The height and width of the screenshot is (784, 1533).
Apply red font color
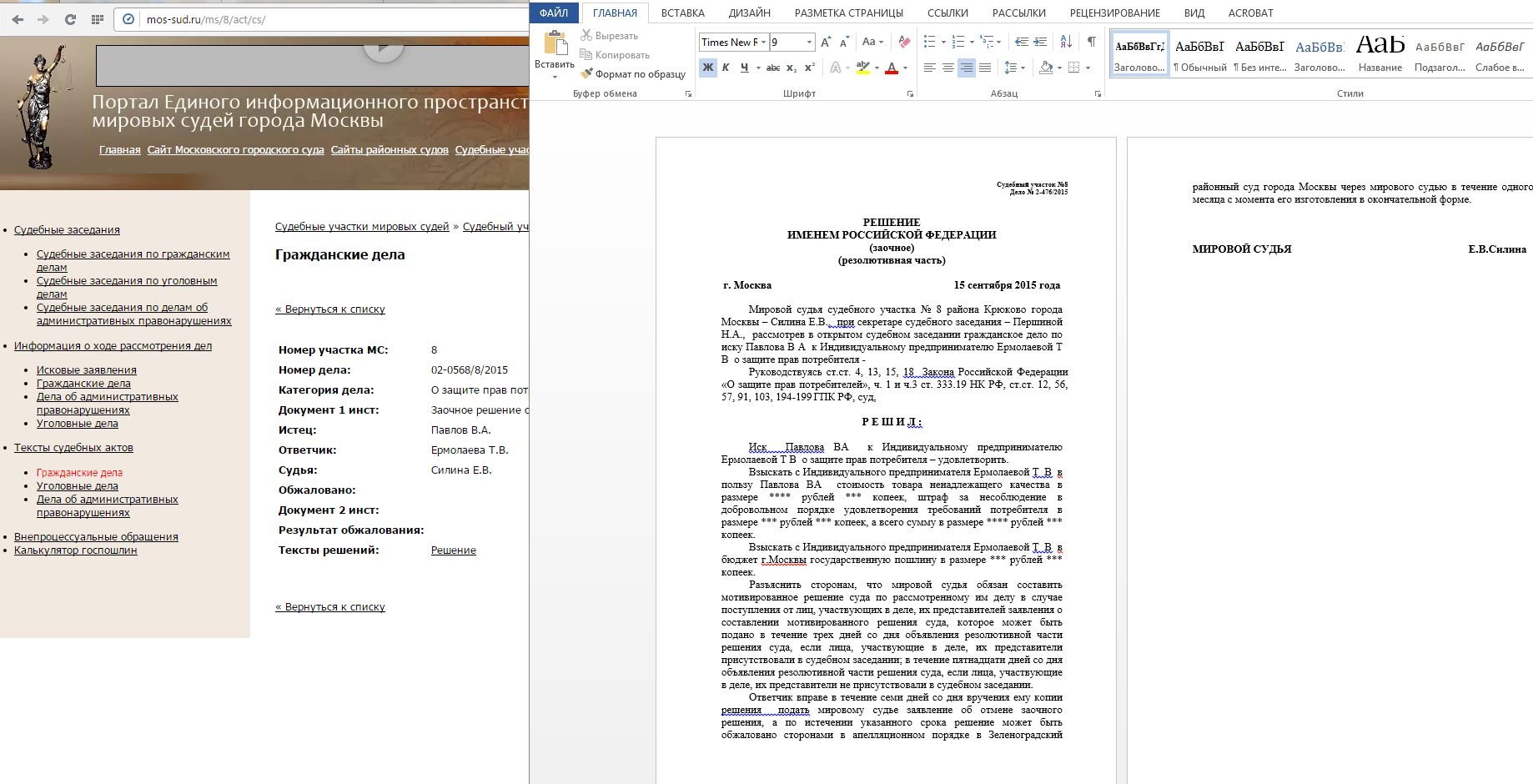(x=892, y=68)
